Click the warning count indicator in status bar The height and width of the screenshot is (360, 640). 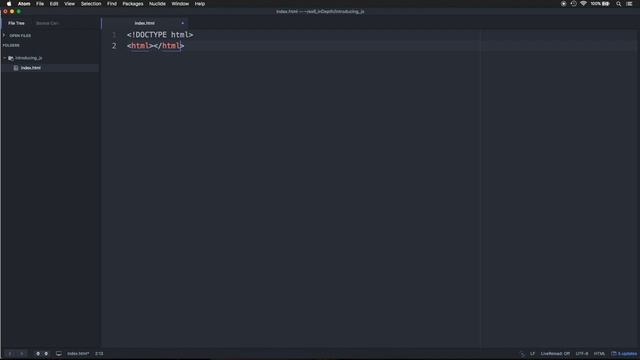tap(46, 353)
